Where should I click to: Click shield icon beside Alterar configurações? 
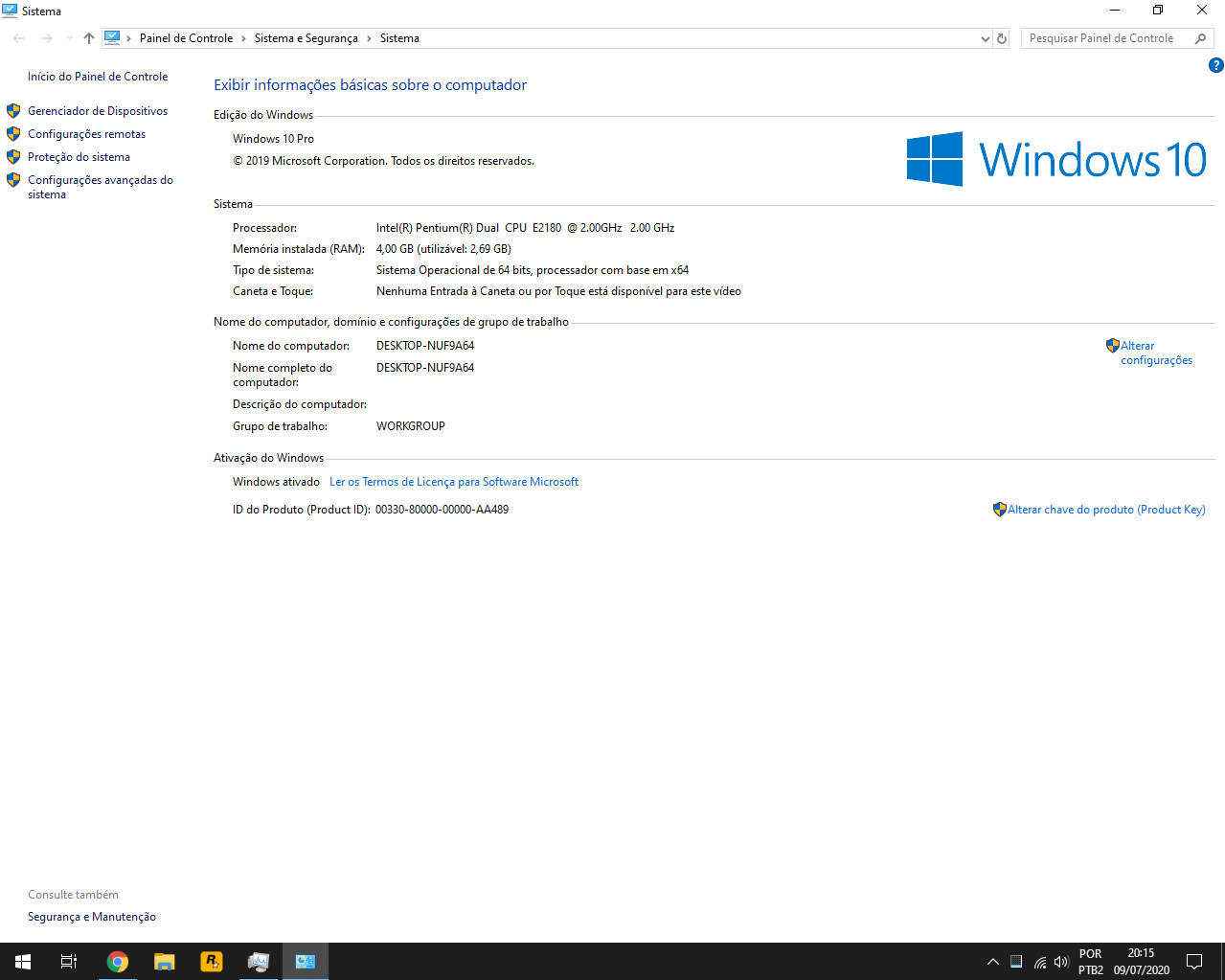1112,346
